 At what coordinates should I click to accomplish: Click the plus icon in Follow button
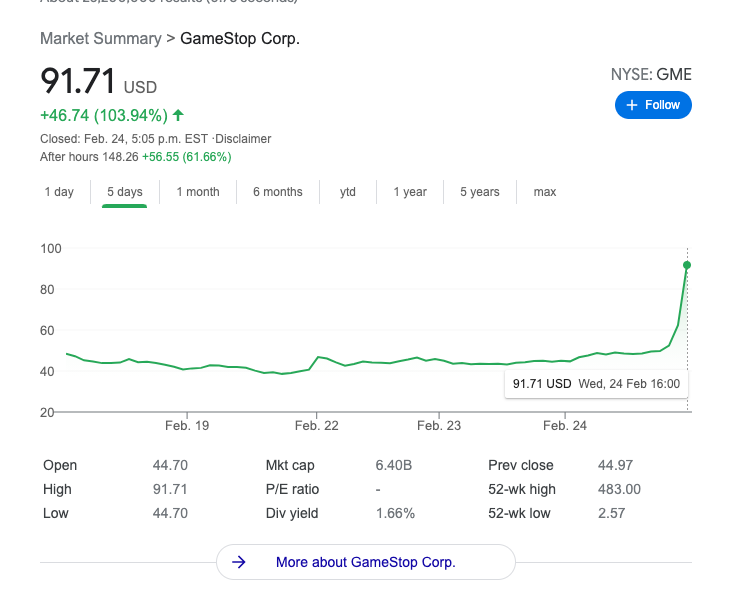632,105
